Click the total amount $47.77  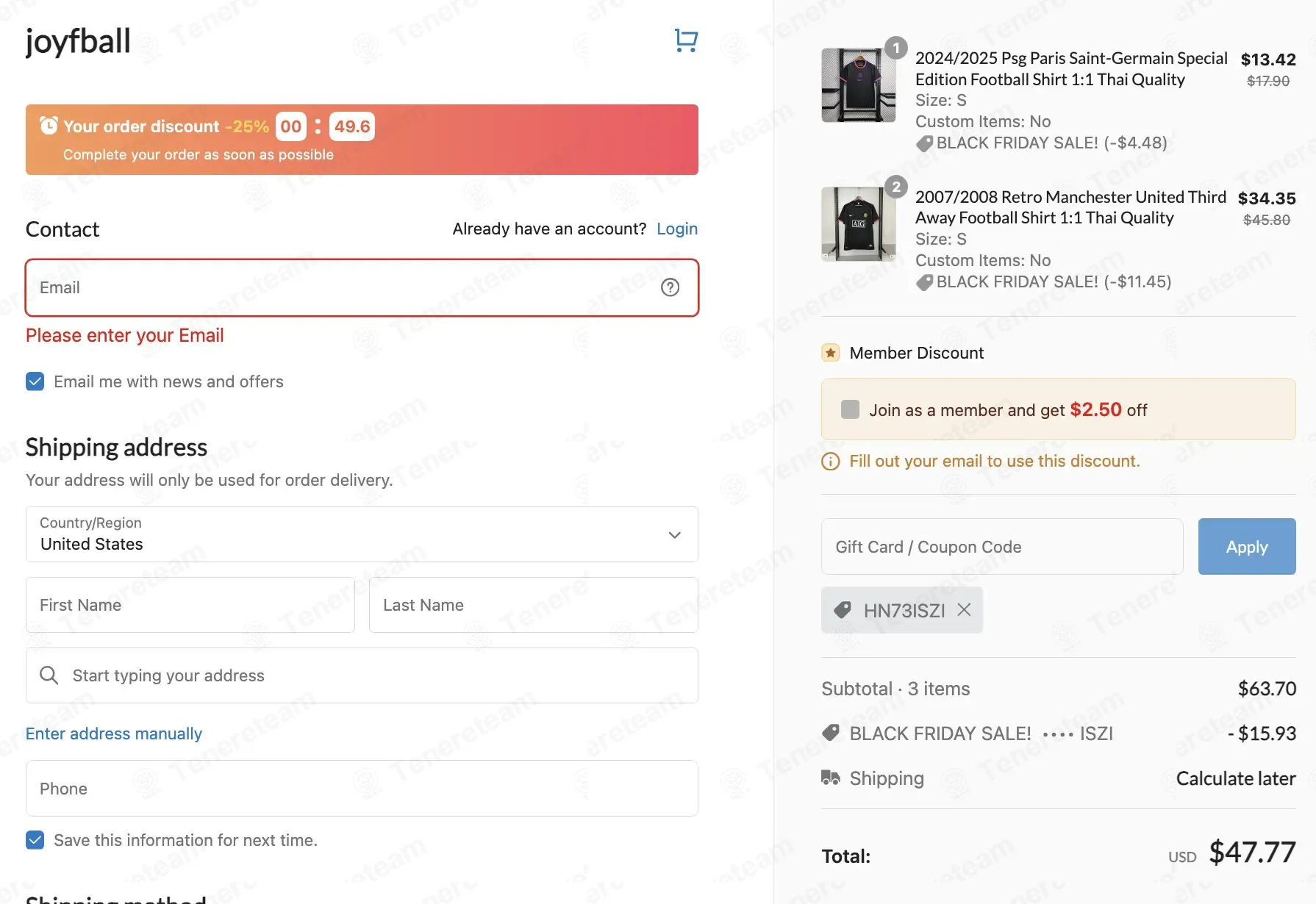(x=1253, y=853)
